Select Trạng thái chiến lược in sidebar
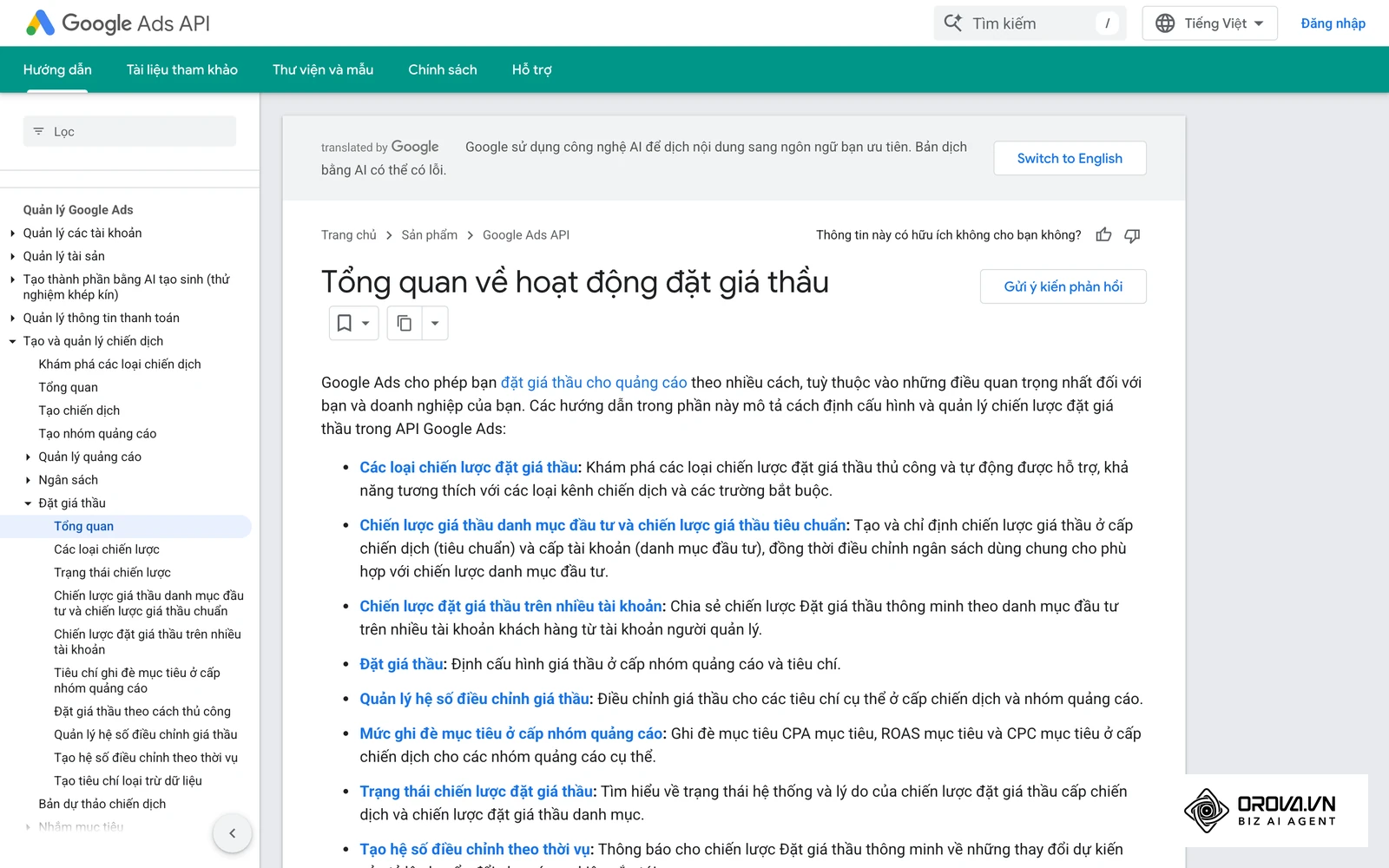This screenshot has height=868, width=1389. click(x=112, y=573)
